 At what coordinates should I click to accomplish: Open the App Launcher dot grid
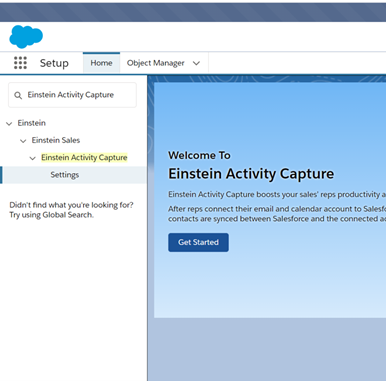point(20,63)
